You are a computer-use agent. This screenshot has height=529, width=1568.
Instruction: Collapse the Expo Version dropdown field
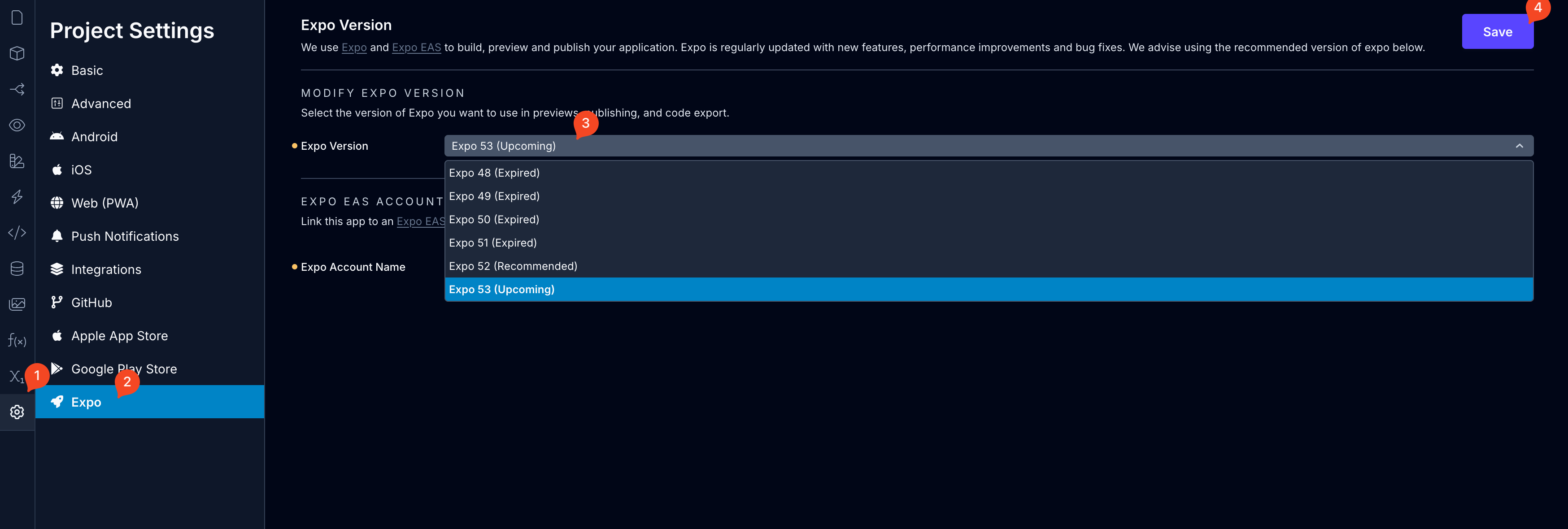(x=989, y=146)
